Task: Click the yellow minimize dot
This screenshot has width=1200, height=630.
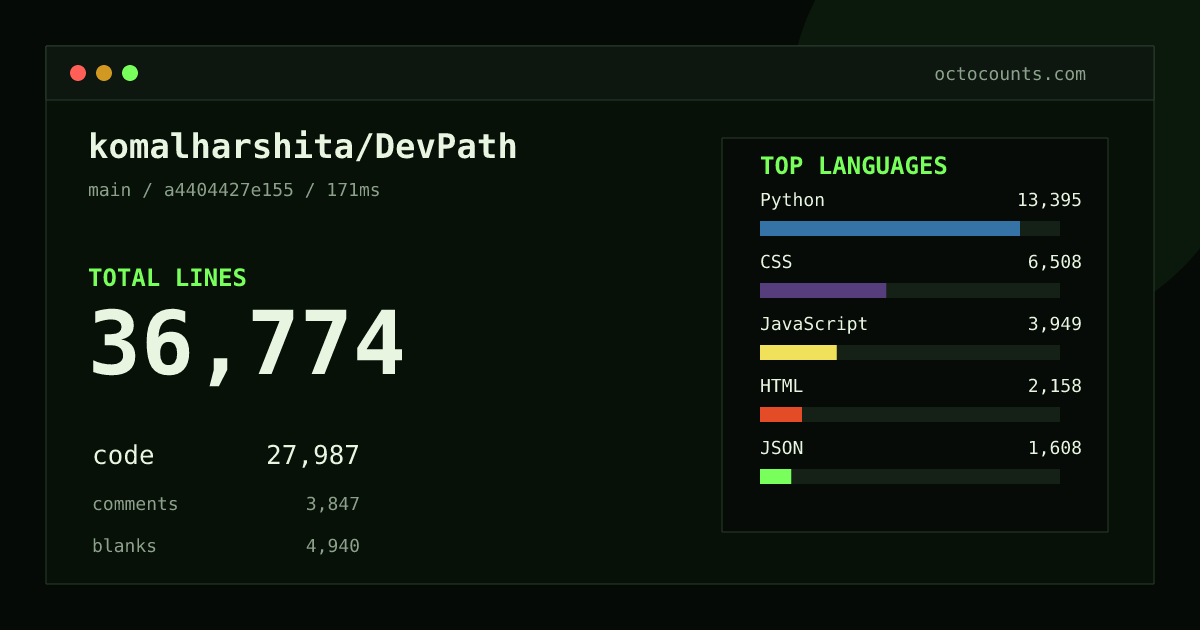Action: pos(104,73)
